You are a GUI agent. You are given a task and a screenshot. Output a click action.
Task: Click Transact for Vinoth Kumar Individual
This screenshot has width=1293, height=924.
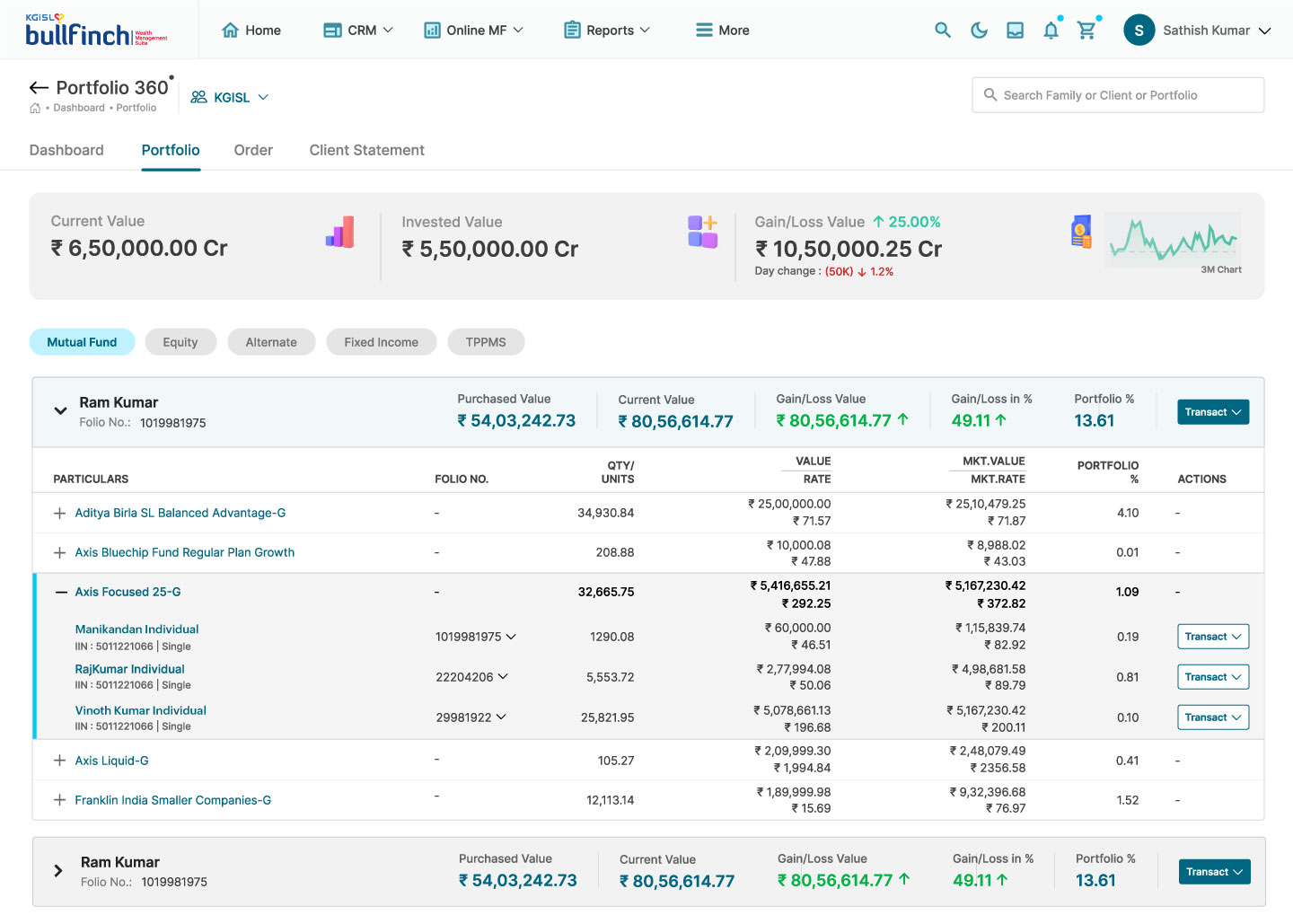pyautogui.click(x=1213, y=717)
